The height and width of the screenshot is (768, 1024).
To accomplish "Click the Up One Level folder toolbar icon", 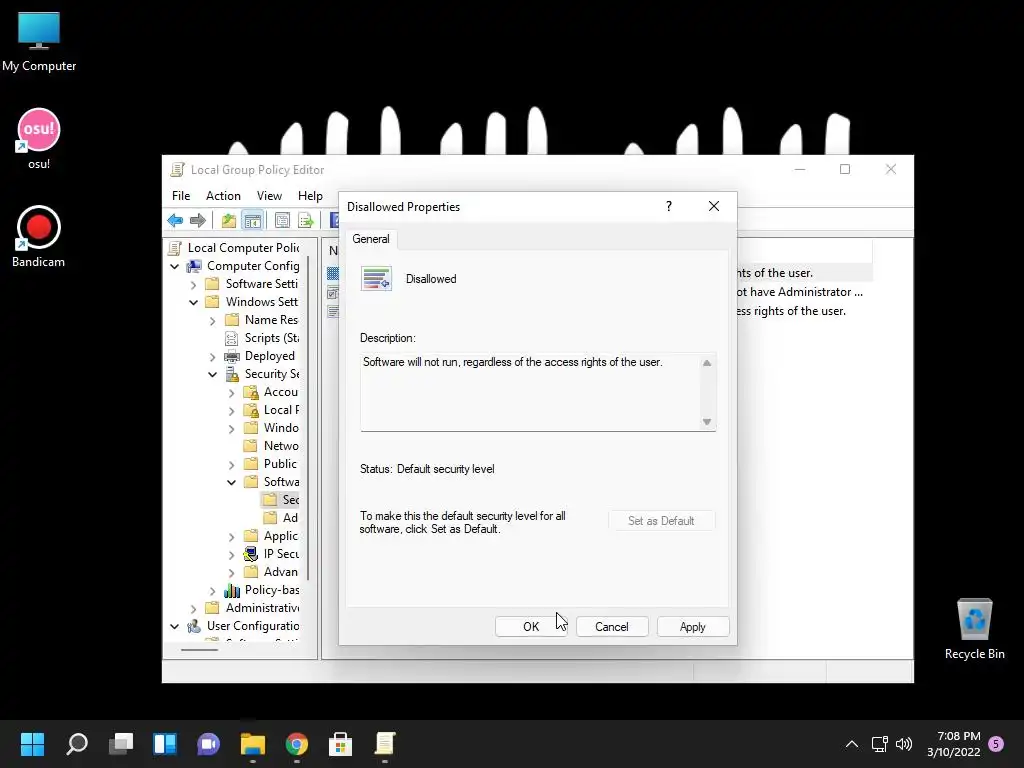I will click(x=229, y=221).
